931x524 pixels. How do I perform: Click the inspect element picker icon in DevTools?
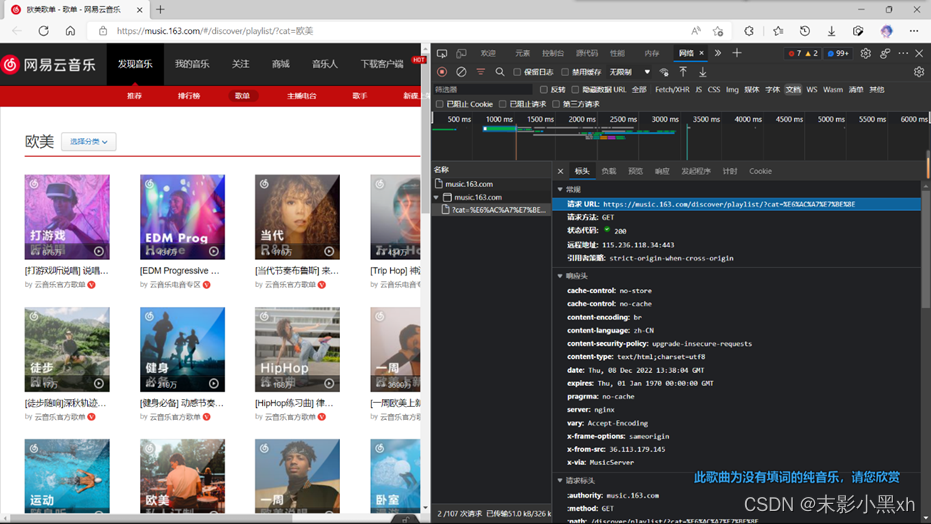coord(442,53)
